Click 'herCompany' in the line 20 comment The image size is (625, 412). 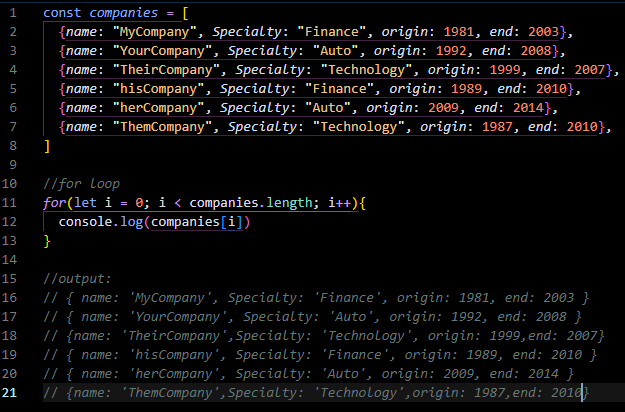pyautogui.click(x=174, y=374)
